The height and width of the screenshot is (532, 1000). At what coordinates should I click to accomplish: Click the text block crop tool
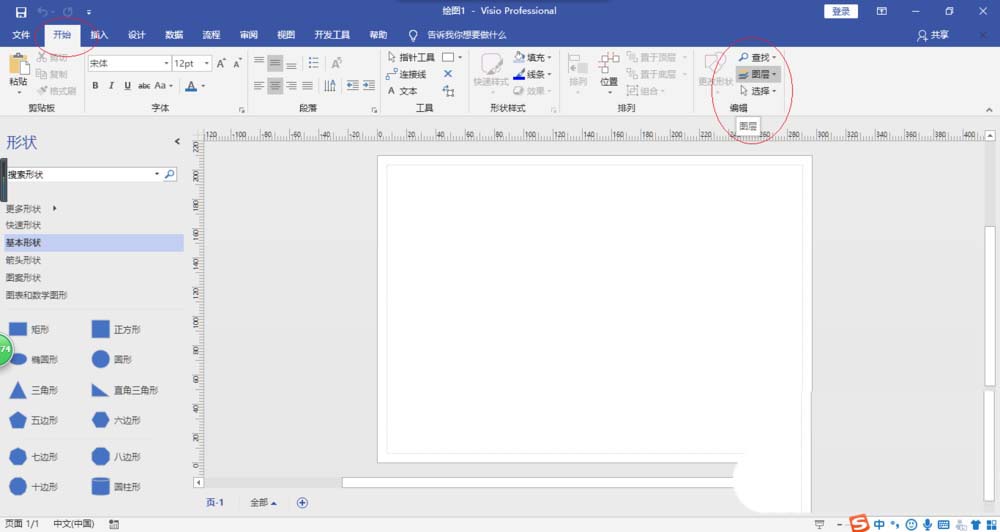(448, 91)
